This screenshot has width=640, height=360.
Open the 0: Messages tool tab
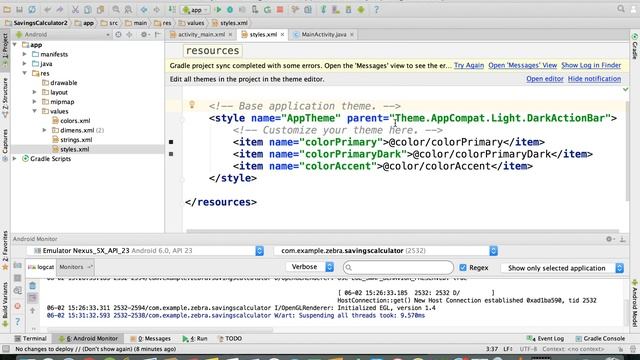point(150,338)
